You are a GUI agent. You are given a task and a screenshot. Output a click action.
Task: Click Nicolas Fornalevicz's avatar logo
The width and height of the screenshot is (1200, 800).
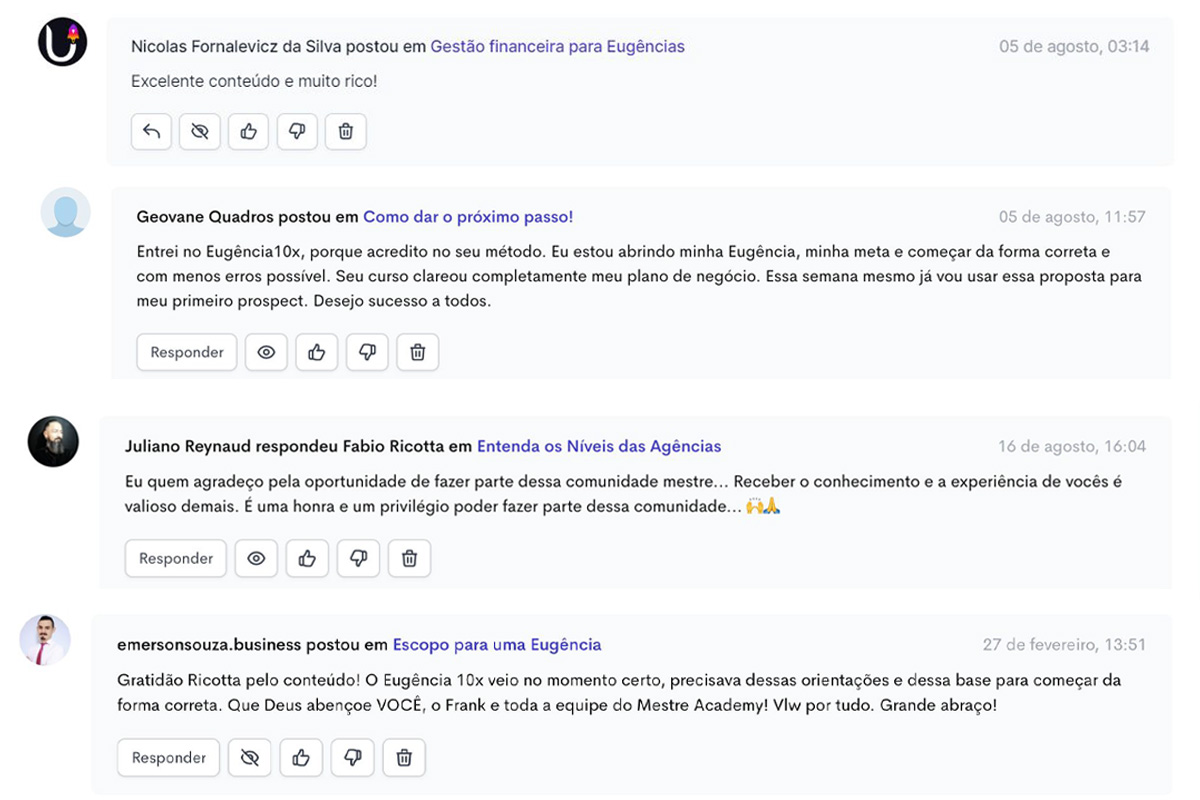(x=63, y=41)
